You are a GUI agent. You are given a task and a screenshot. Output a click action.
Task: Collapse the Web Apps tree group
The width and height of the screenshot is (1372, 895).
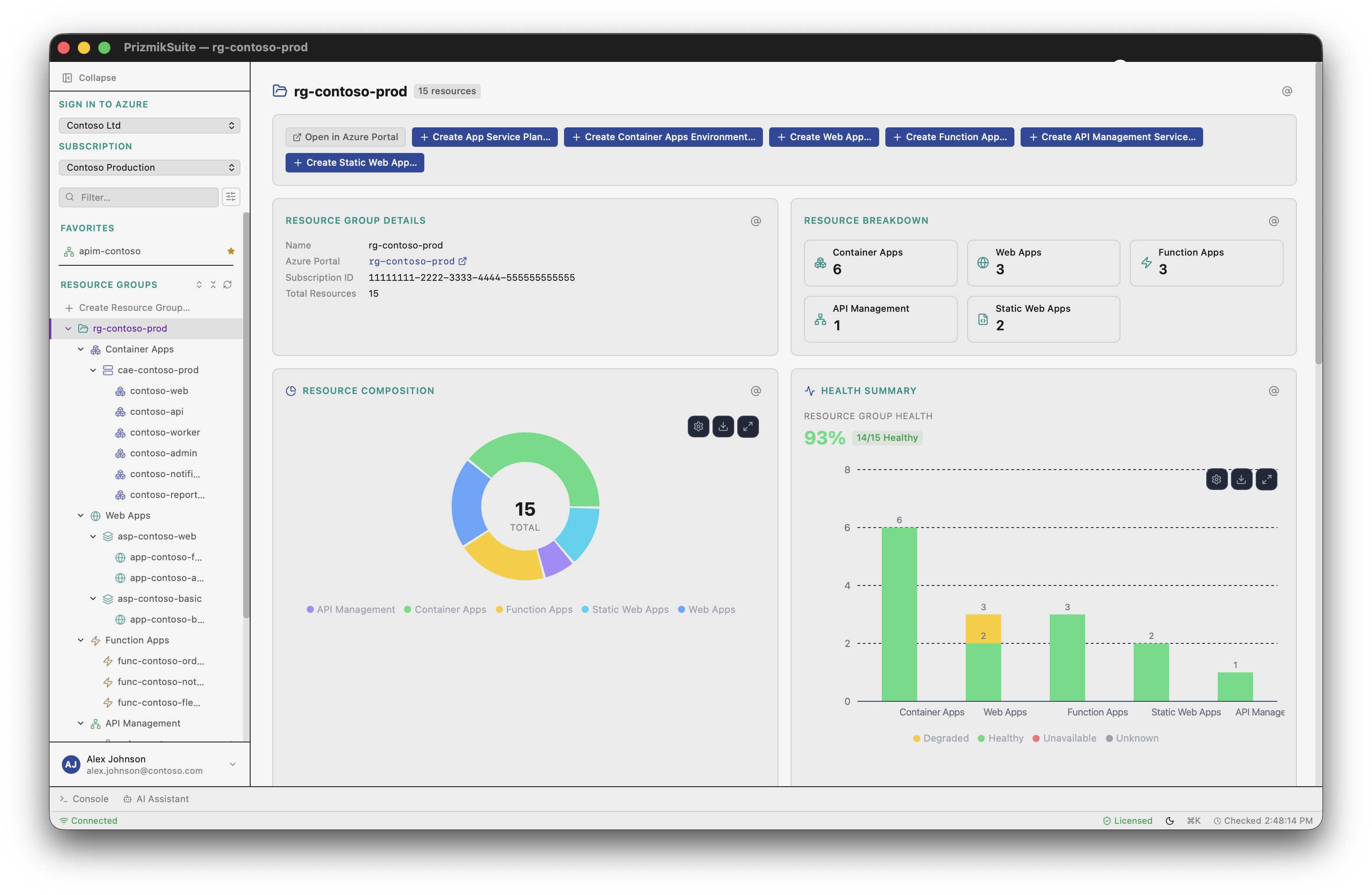click(x=81, y=515)
